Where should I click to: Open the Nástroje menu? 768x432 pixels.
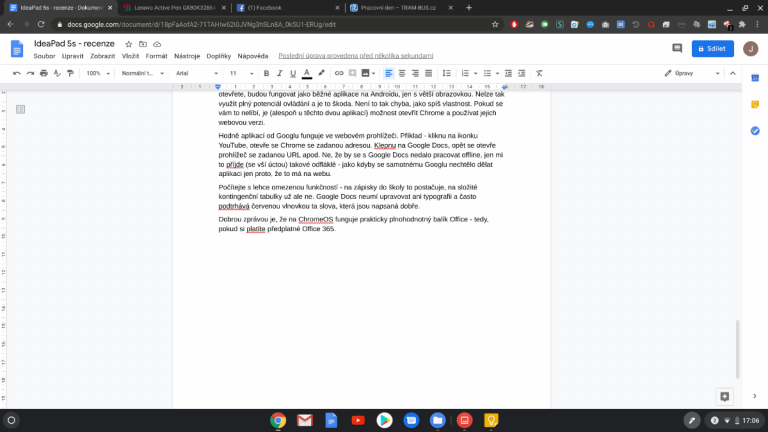[187, 56]
